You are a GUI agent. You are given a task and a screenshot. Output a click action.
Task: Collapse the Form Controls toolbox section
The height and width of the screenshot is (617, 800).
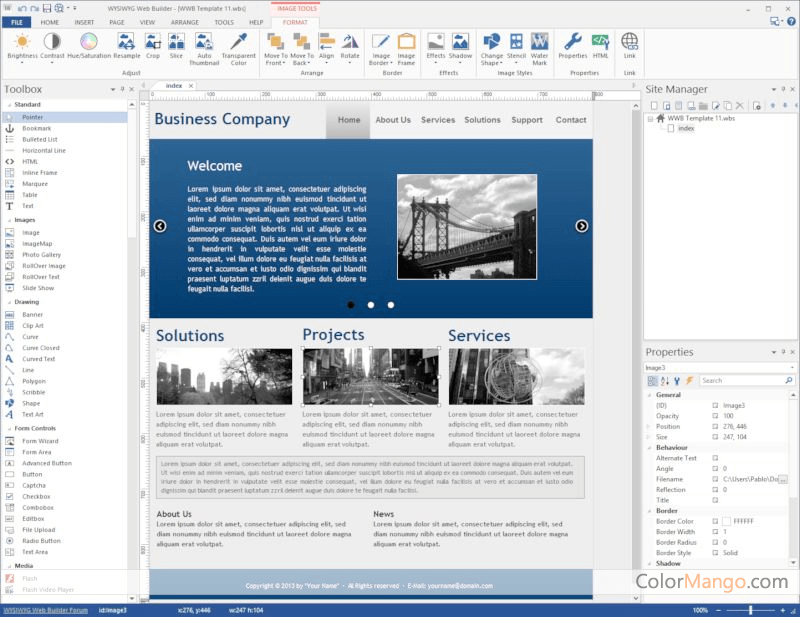(8, 428)
